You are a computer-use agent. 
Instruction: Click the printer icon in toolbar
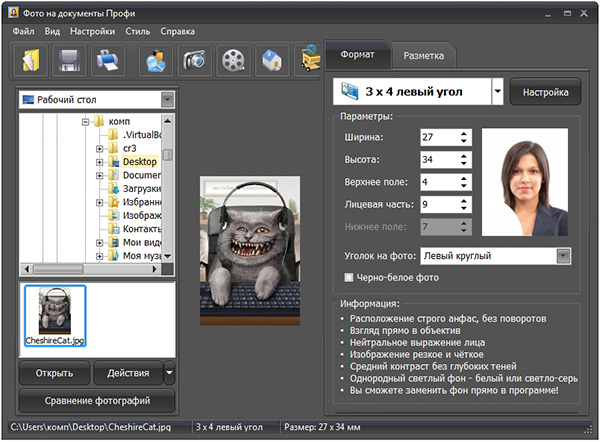[x=110, y=62]
